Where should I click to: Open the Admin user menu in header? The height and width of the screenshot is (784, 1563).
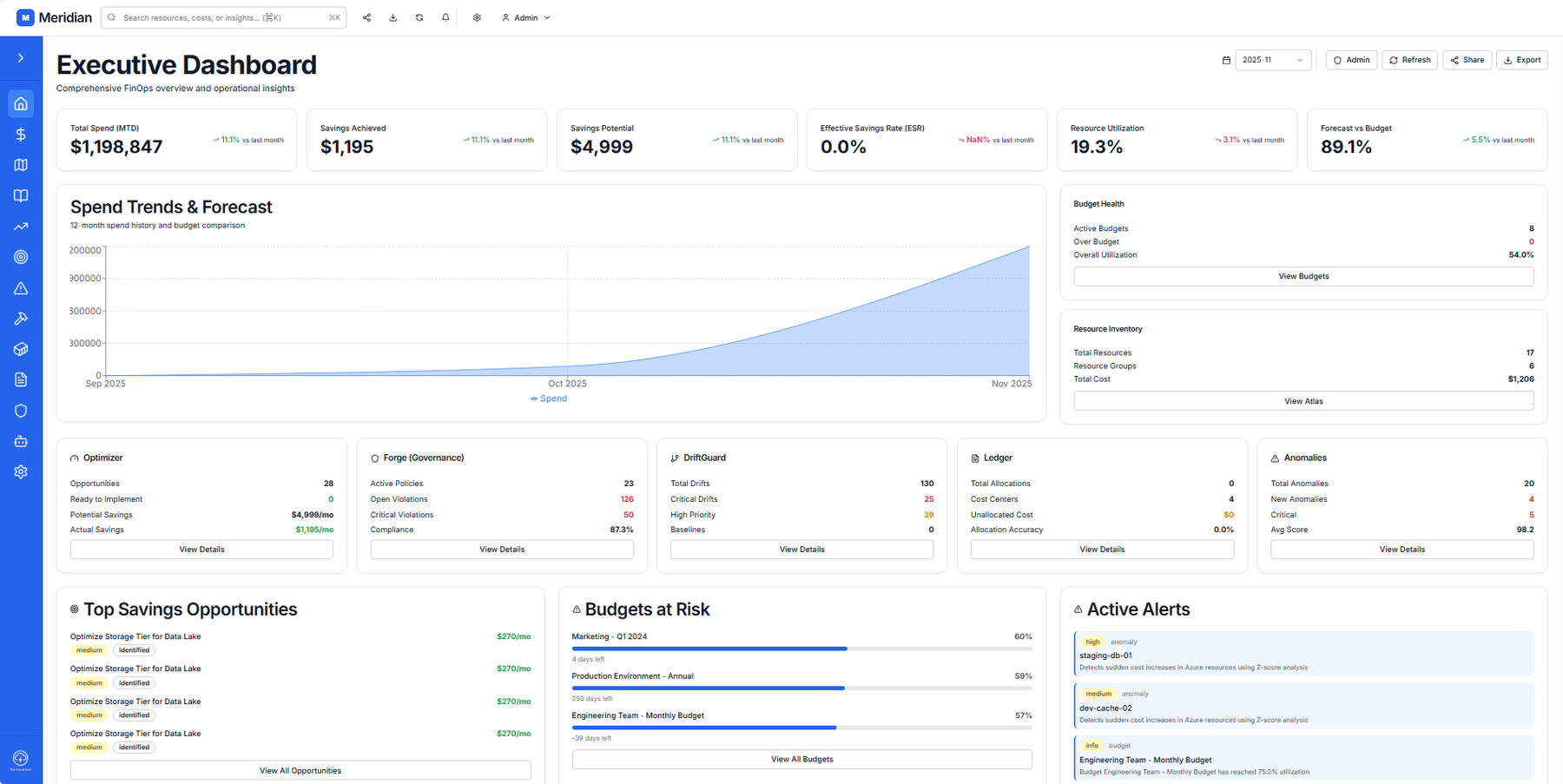point(526,17)
